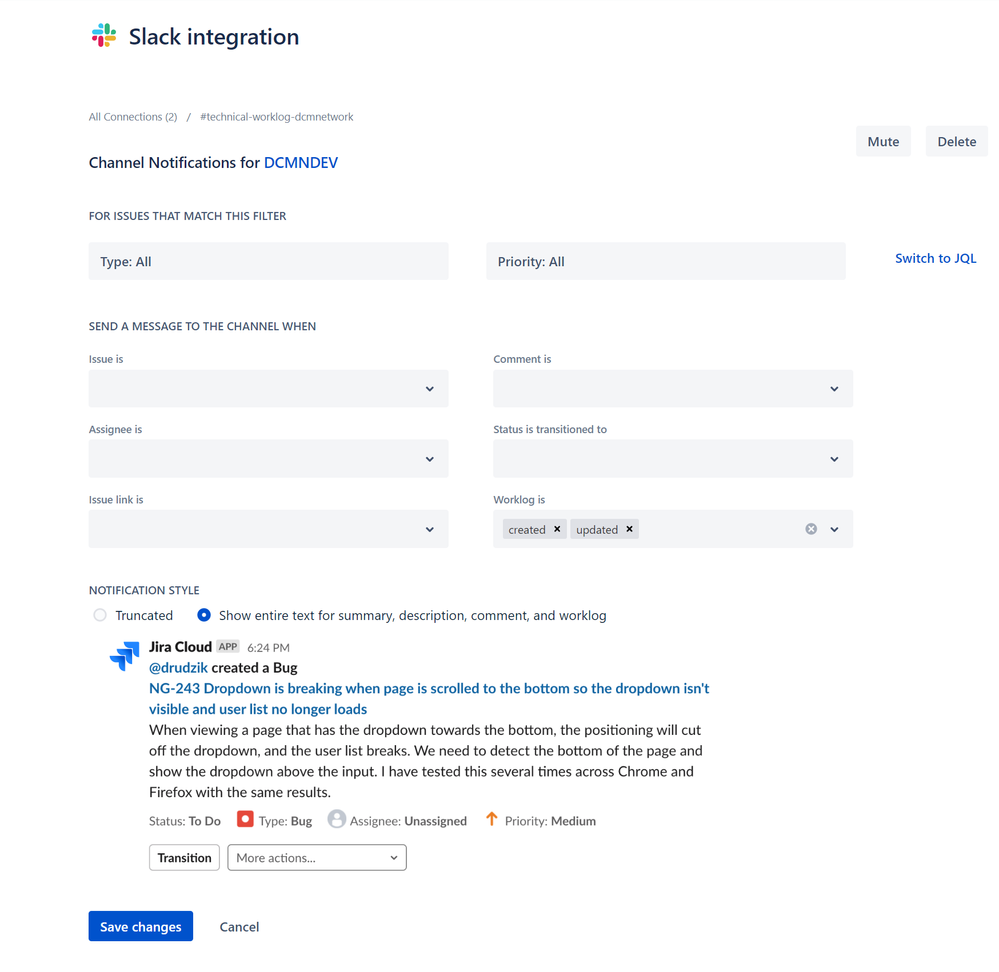
Task: Go to All Connections breadcrumb
Action: coord(133,117)
